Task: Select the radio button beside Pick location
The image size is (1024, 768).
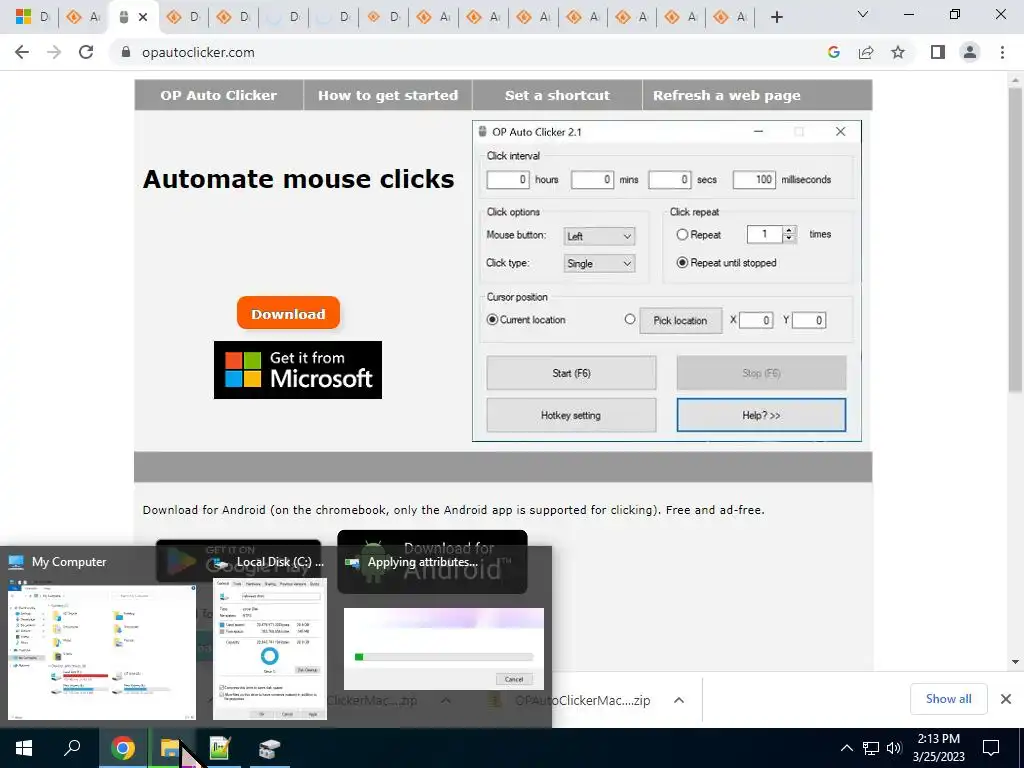Action: [630, 319]
